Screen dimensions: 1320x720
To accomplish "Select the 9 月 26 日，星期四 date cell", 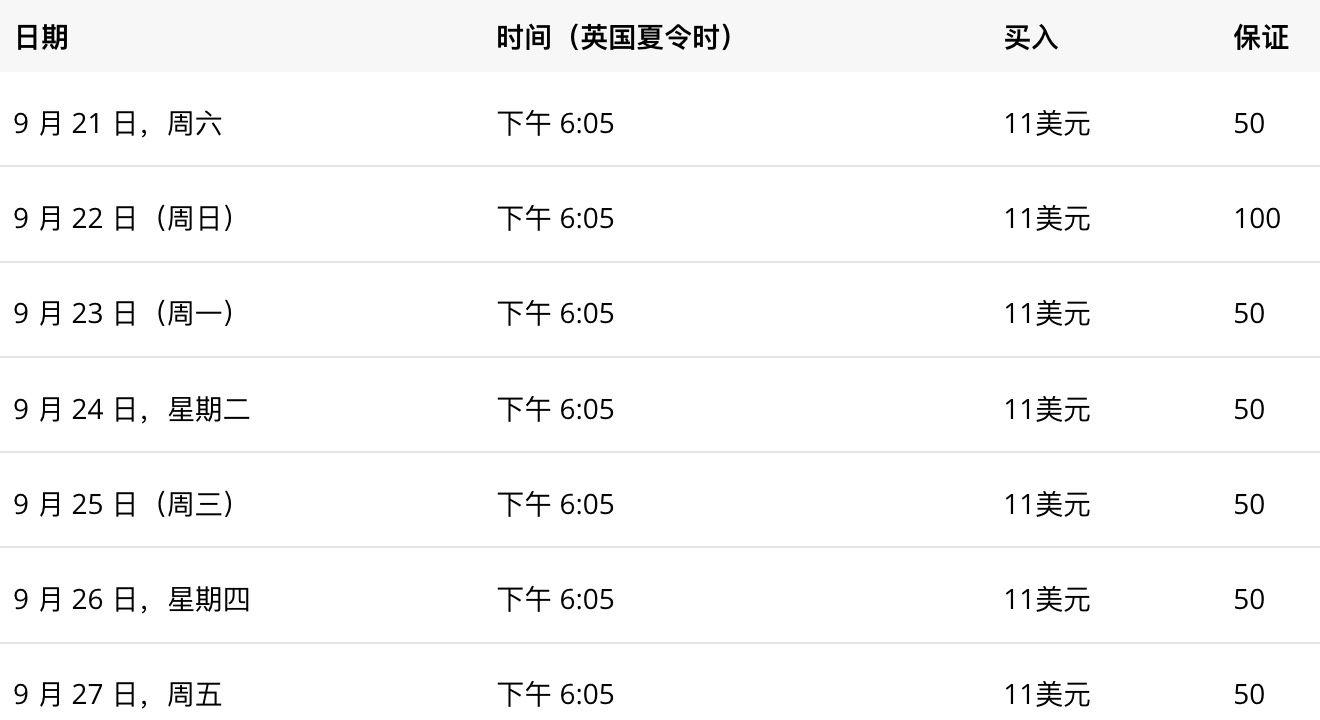I will [x=132, y=599].
